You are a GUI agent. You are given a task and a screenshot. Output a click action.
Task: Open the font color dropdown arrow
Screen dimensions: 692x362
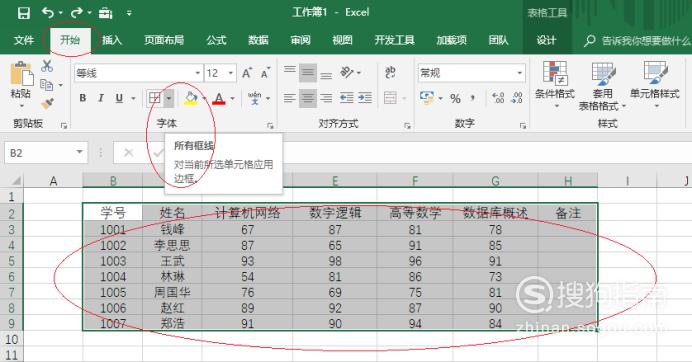[232, 98]
